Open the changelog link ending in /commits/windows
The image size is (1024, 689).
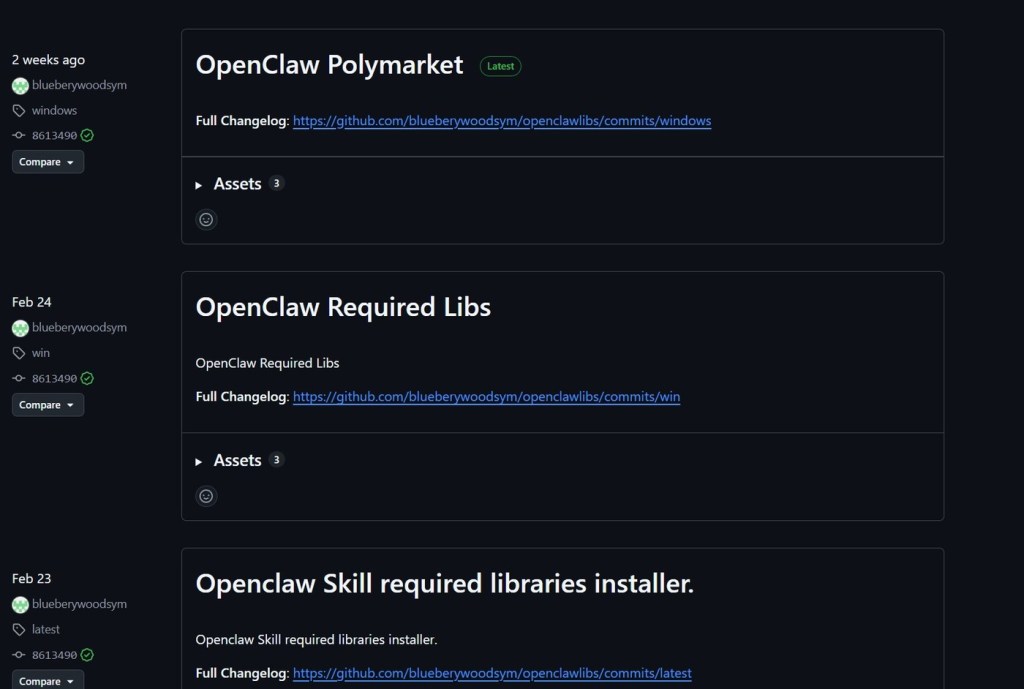point(502,121)
